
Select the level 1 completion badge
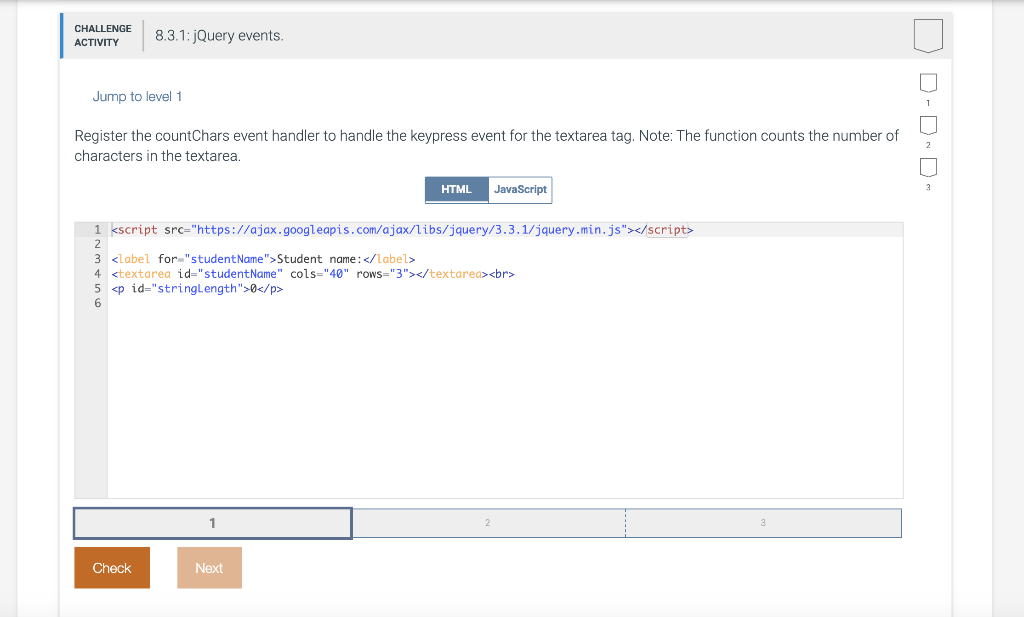(x=928, y=83)
